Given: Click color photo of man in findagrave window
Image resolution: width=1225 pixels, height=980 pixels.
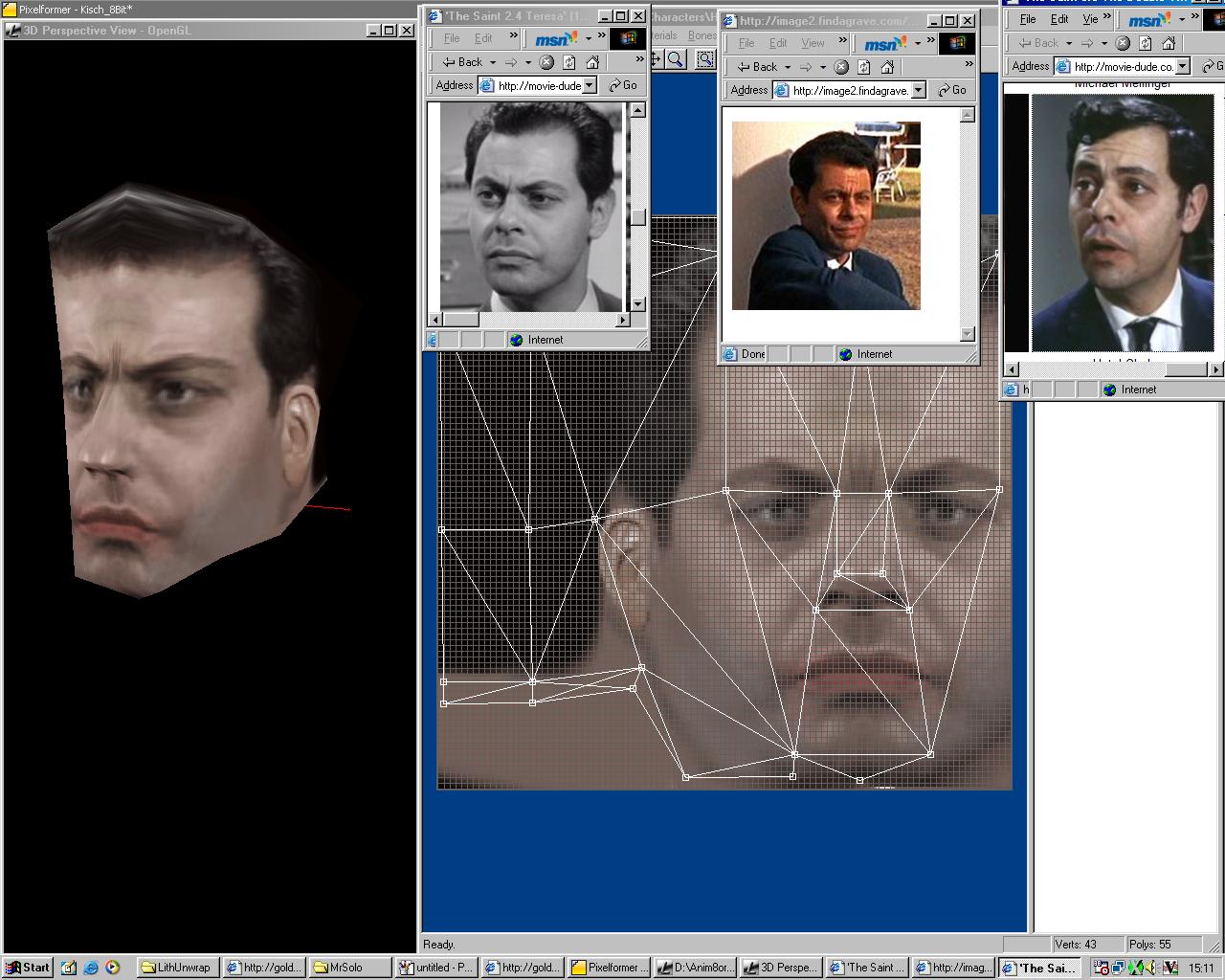Looking at the screenshot, I should point(826,215).
